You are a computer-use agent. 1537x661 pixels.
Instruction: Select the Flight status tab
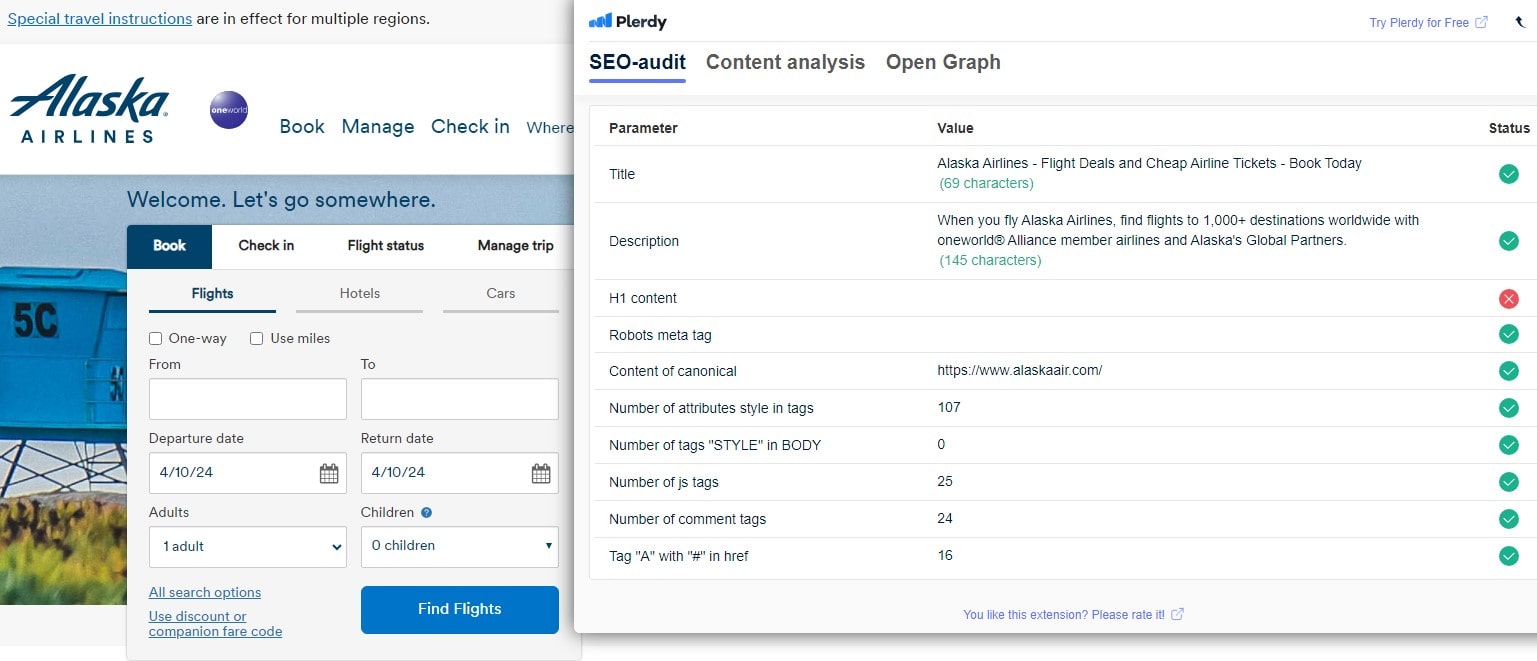[x=386, y=246]
